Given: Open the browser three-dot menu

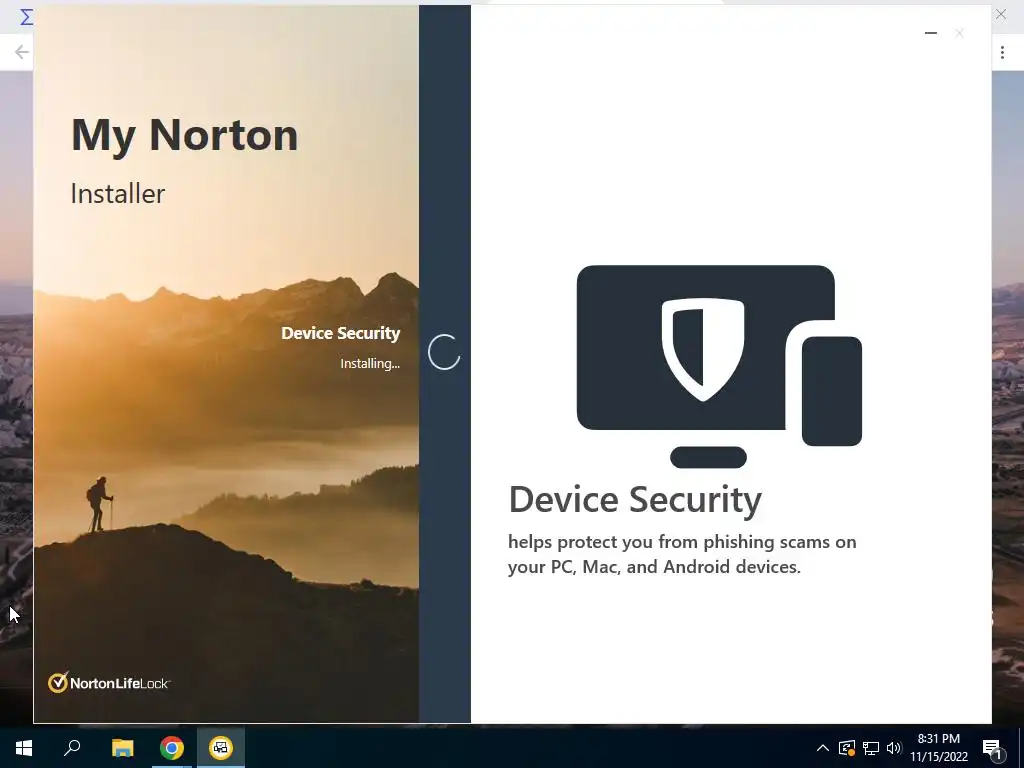Looking at the screenshot, I should pyautogui.click(x=1002, y=52).
